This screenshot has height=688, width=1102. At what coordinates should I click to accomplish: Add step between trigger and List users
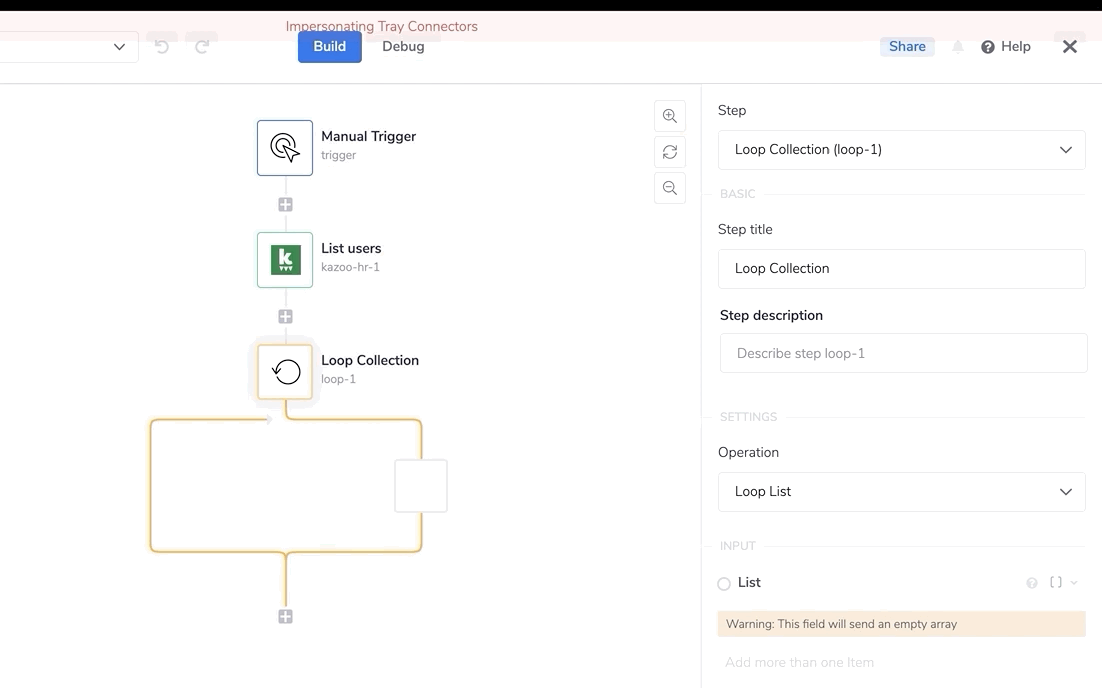pos(285,204)
